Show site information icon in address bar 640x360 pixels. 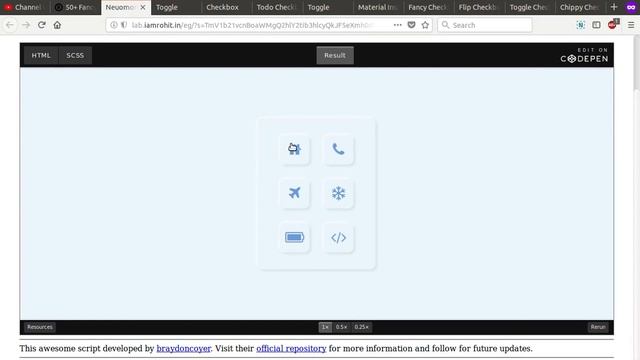coord(114,25)
